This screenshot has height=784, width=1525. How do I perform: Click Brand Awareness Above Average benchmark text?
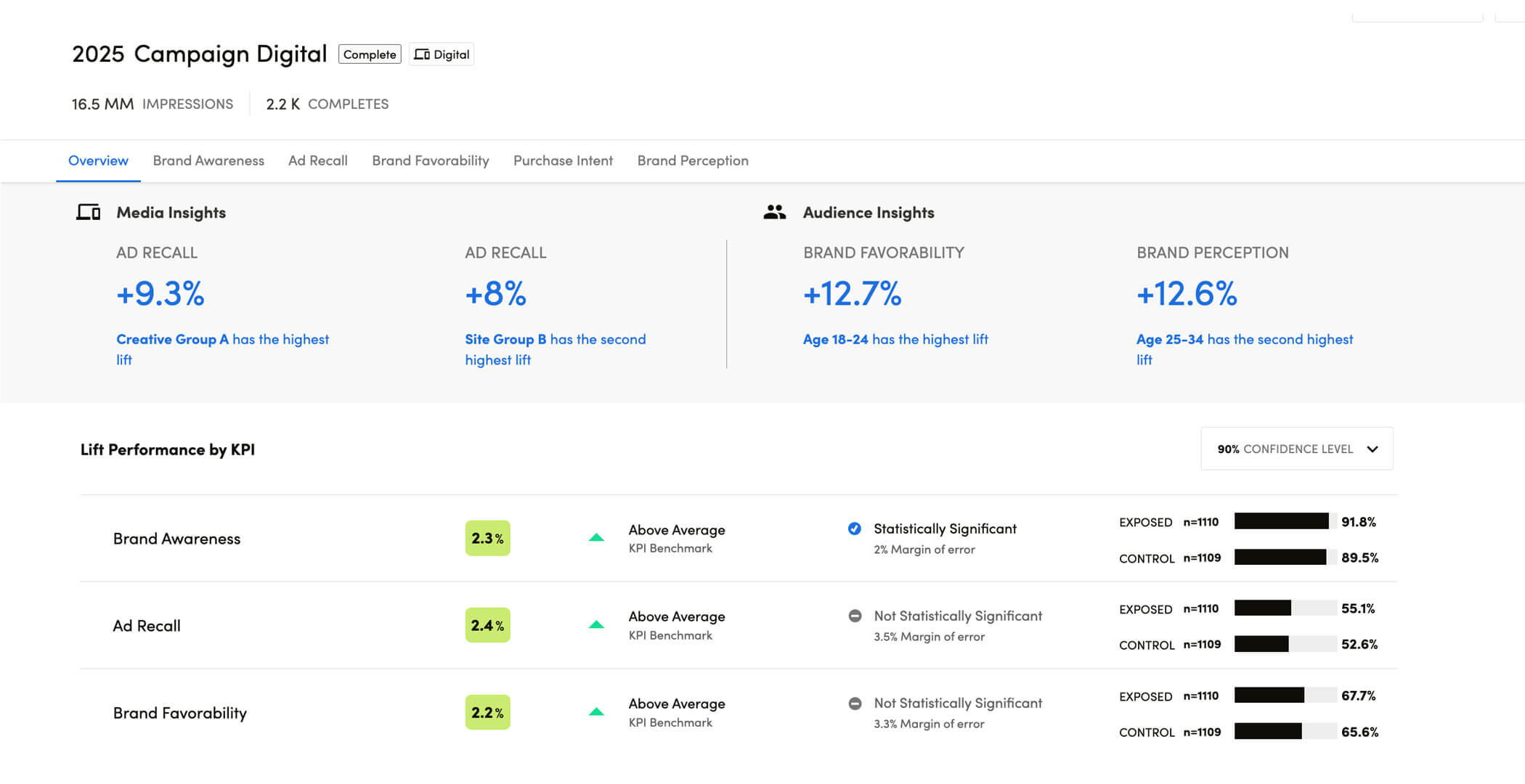point(677,530)
